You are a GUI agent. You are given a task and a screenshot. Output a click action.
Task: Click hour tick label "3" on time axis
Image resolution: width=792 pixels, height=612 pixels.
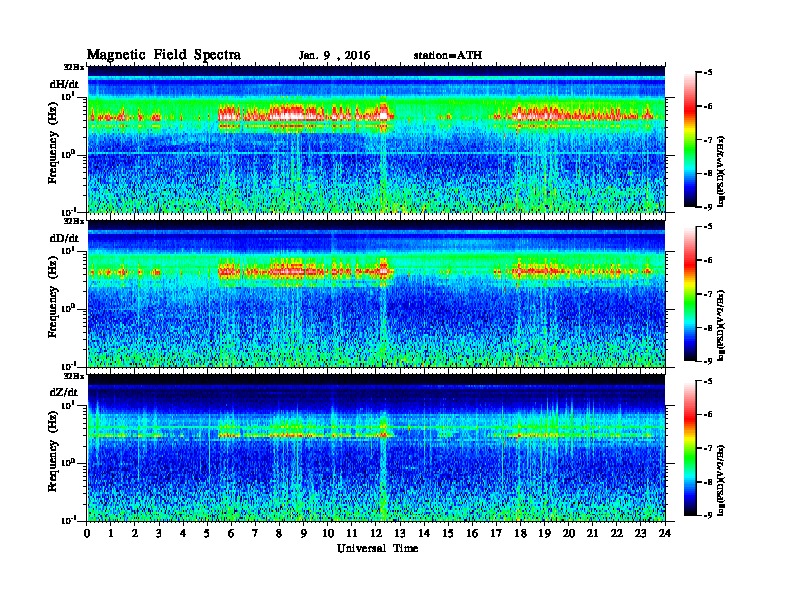click(x=159, y=533)
